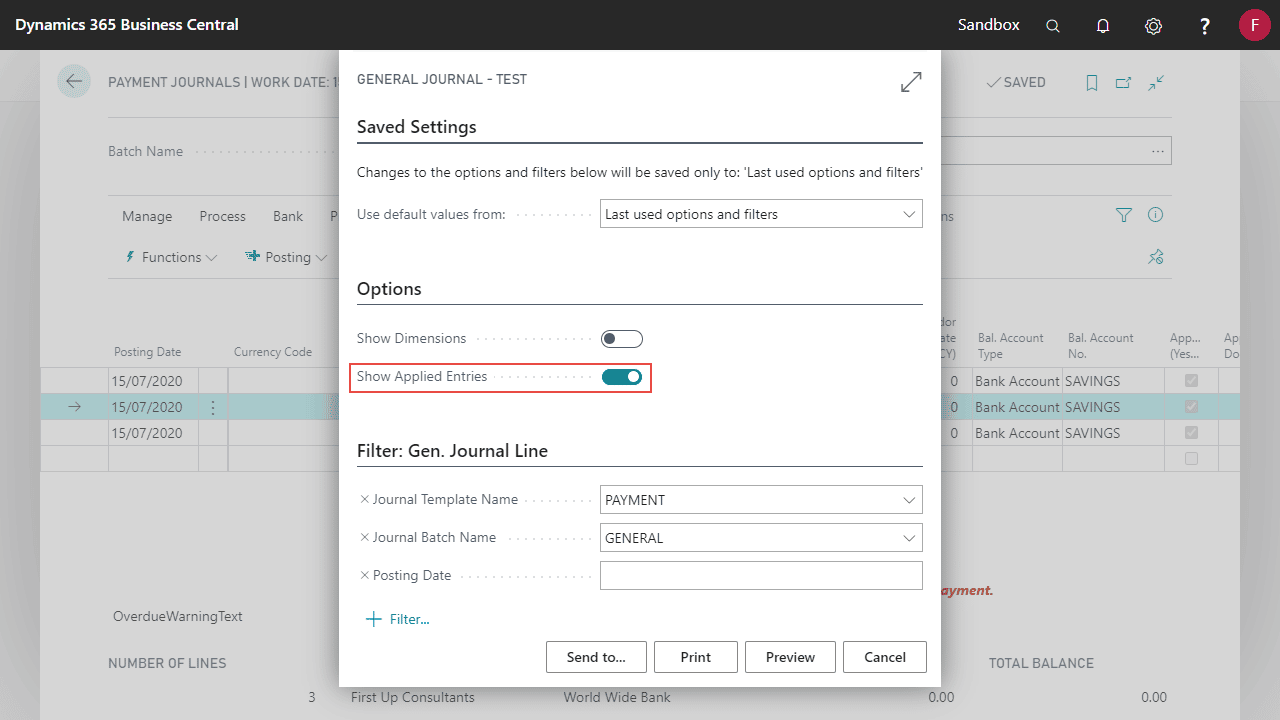Click the Sandbox environment label

tap(989, 25)
